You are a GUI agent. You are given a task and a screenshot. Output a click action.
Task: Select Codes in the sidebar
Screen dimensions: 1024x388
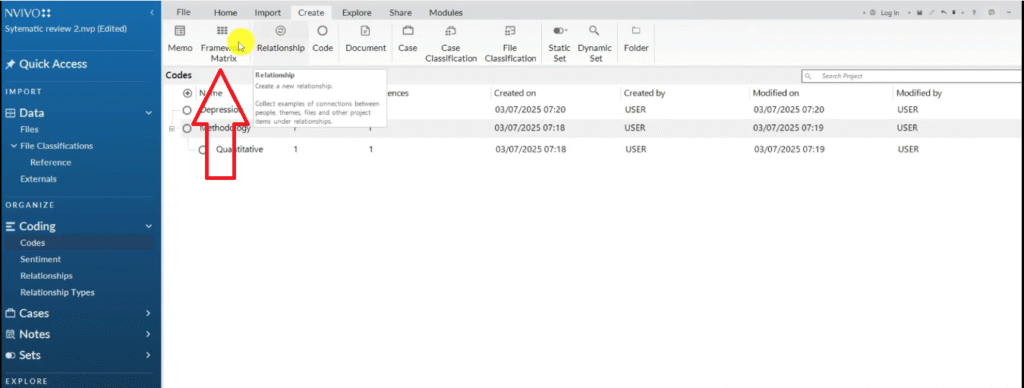click(x=33, y=243)
